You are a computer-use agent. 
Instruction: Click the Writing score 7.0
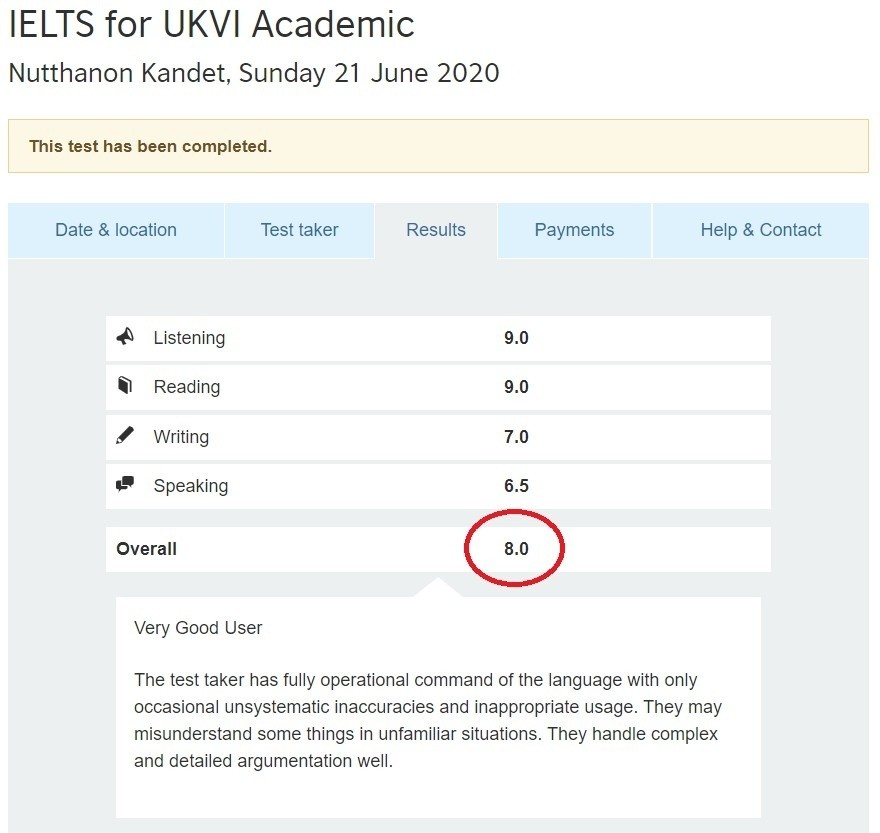pos(516,437)
